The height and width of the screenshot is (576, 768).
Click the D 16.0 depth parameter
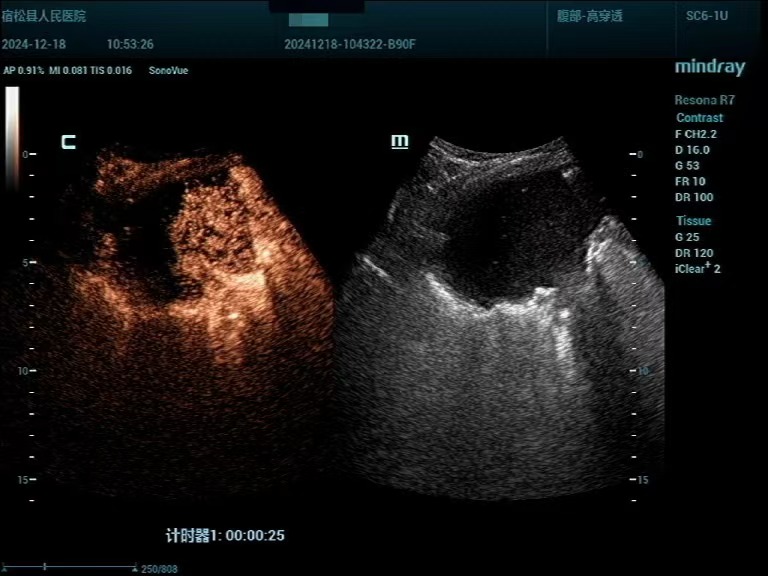click(x=692, y=150)
